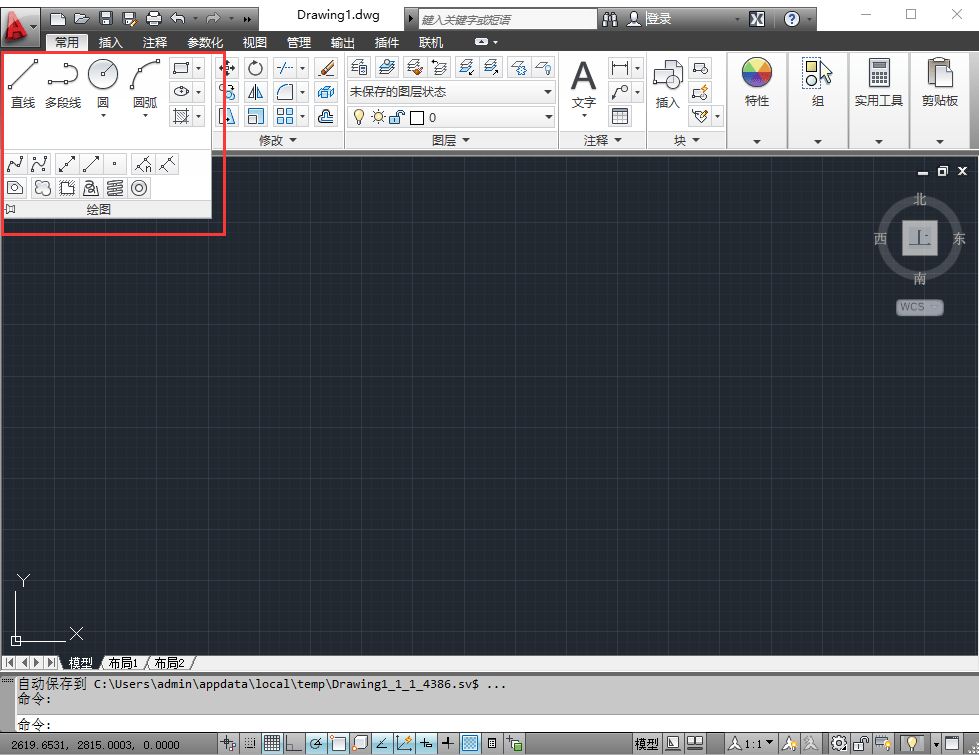The image size is (979, 755).
Task: Select the 圆弧 (Arc) tool
Action: tap(145, 84)
